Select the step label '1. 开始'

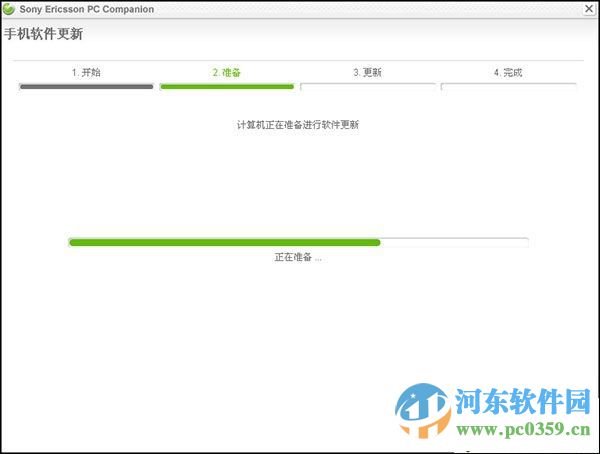86,72
